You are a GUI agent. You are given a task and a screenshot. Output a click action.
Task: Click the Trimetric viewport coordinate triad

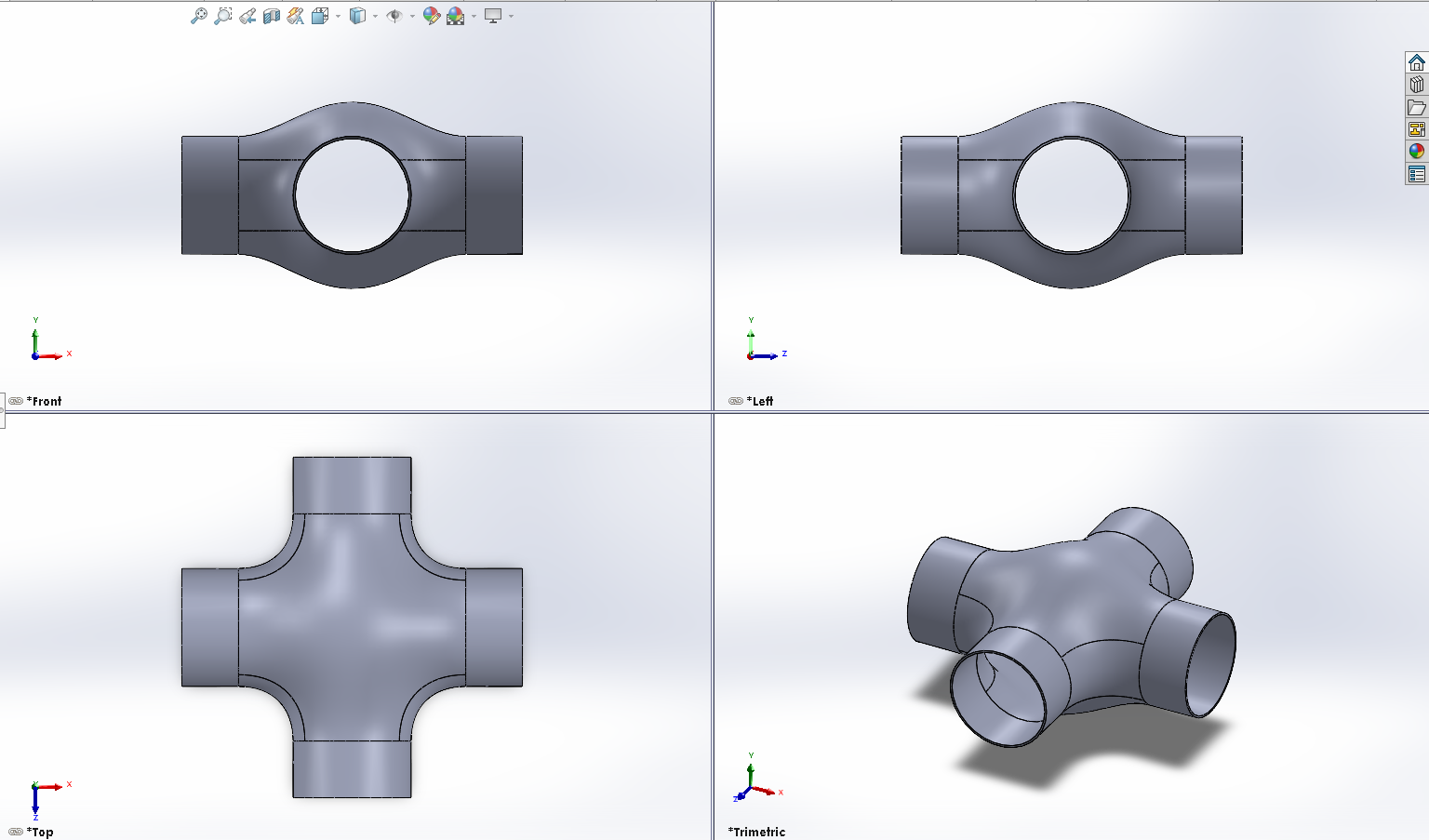(758, 778)
